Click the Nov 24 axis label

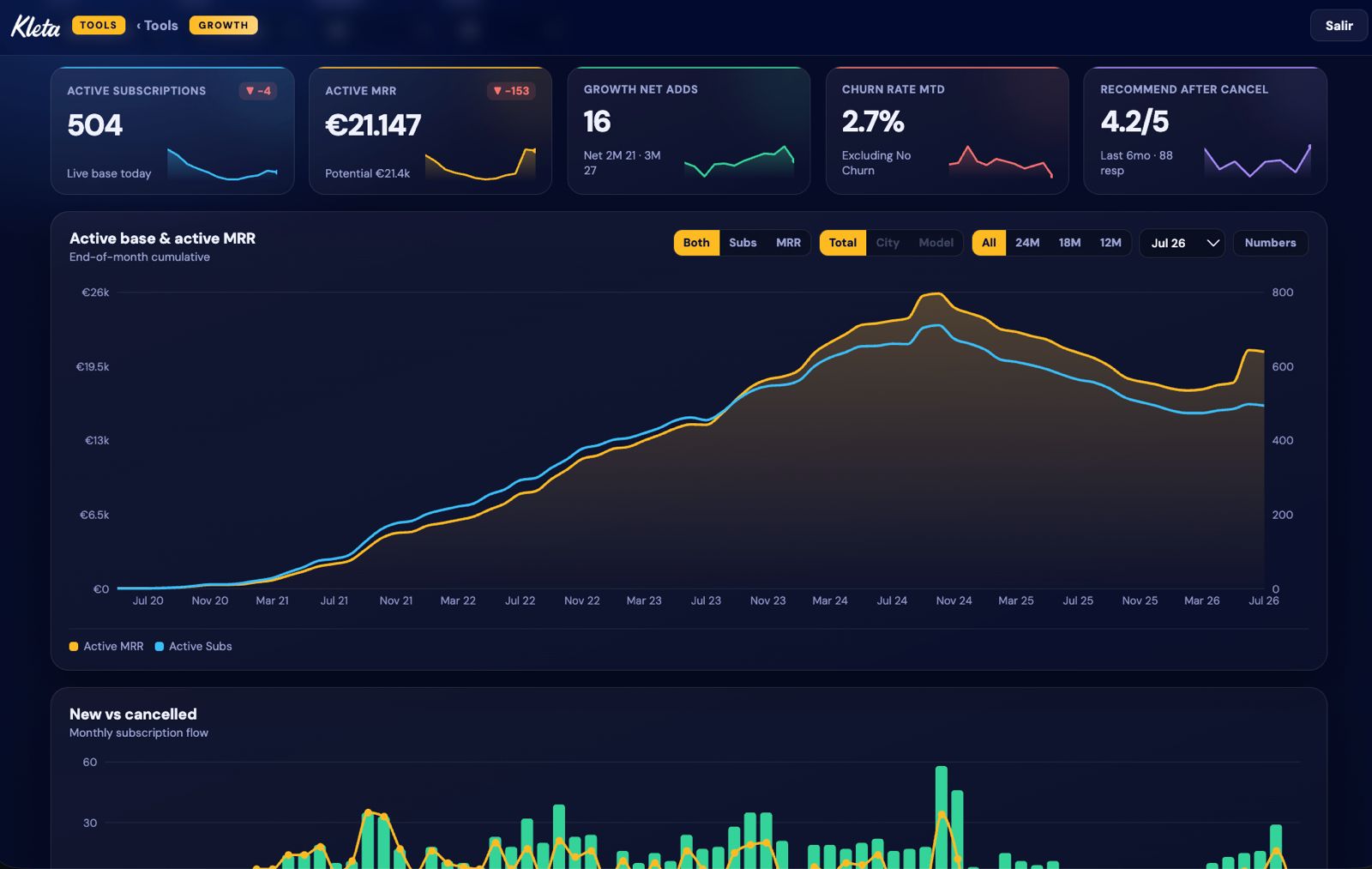pos(954,600)
